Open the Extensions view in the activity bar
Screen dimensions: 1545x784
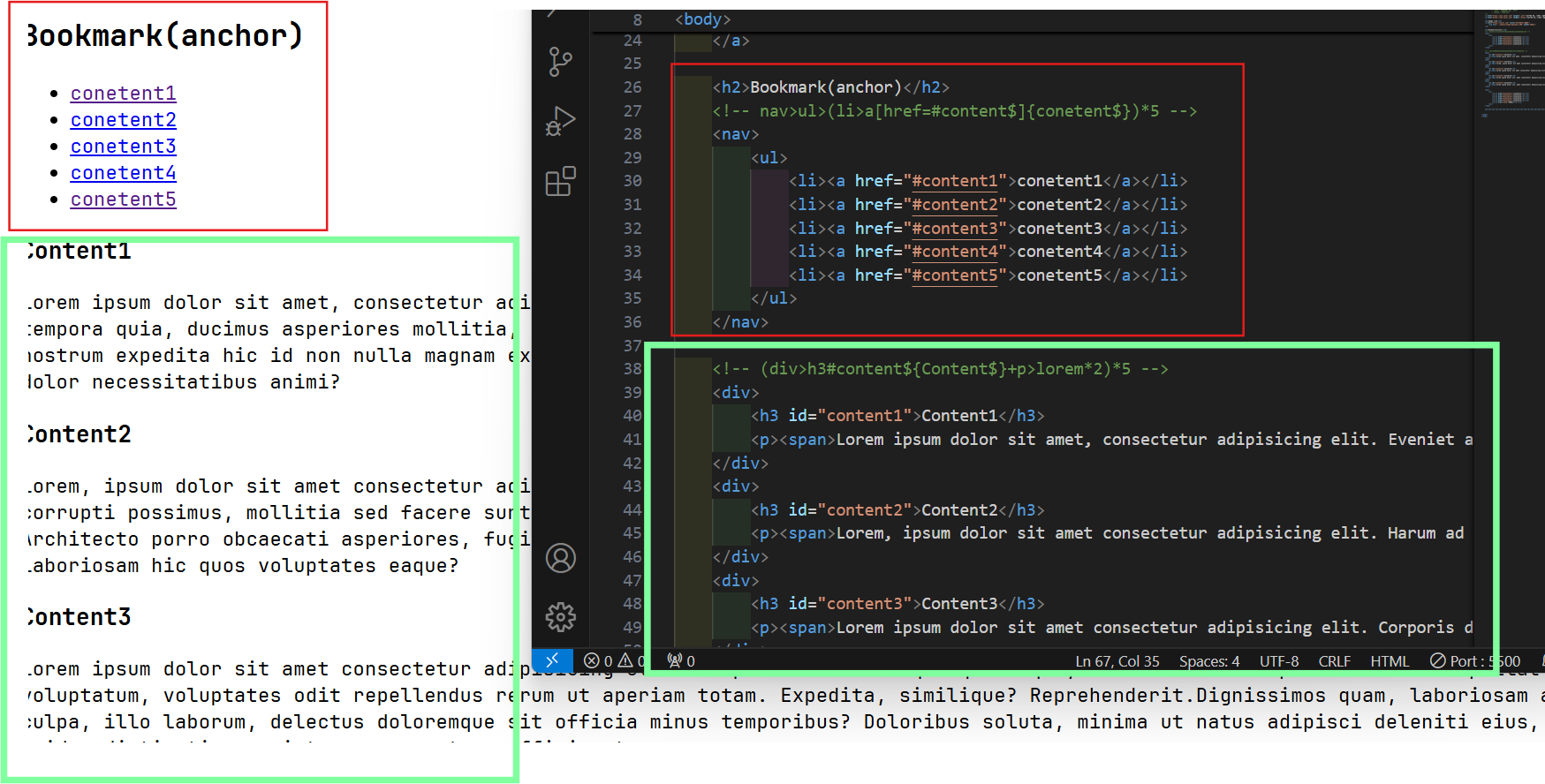coord(560,181)
